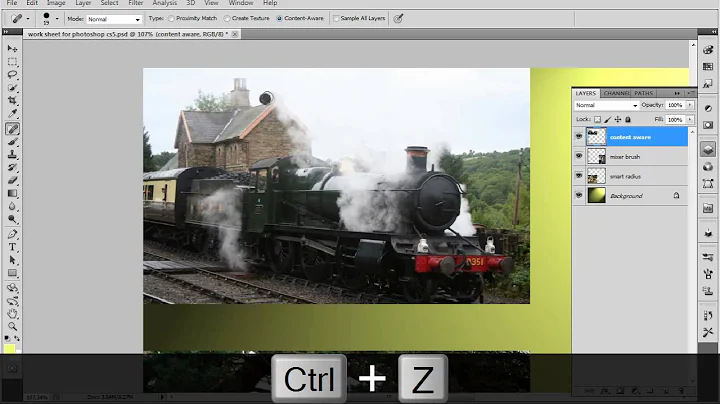
Task: Open the Fill slider arrow
Action: (x=690, y=119)
